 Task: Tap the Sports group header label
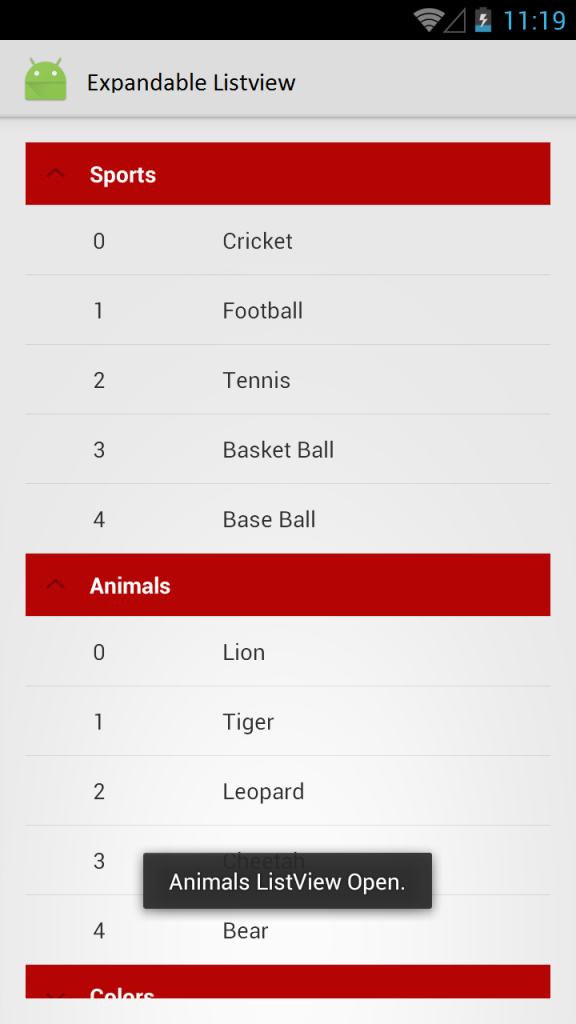(x=123, y=174)
